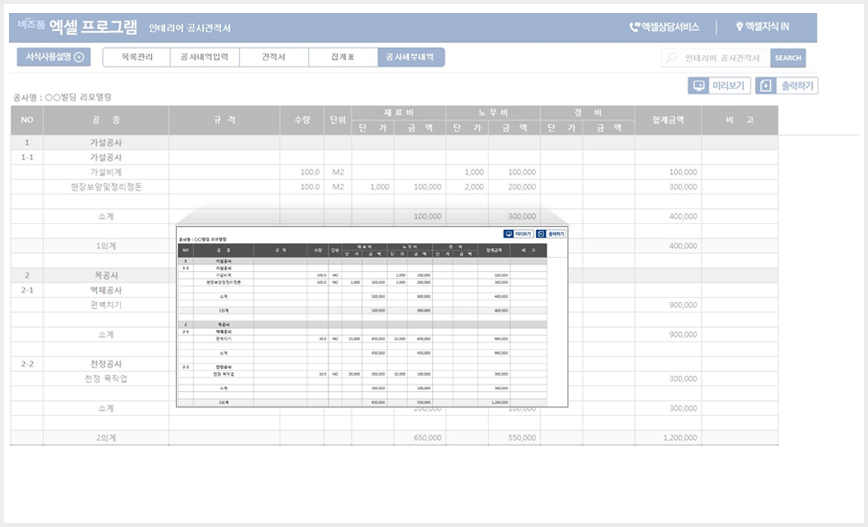Click the M2 unit in 현장보양및정리정돈 row
Image resolution: width=868 pixels, height=527 pixels.
[338, 187]
